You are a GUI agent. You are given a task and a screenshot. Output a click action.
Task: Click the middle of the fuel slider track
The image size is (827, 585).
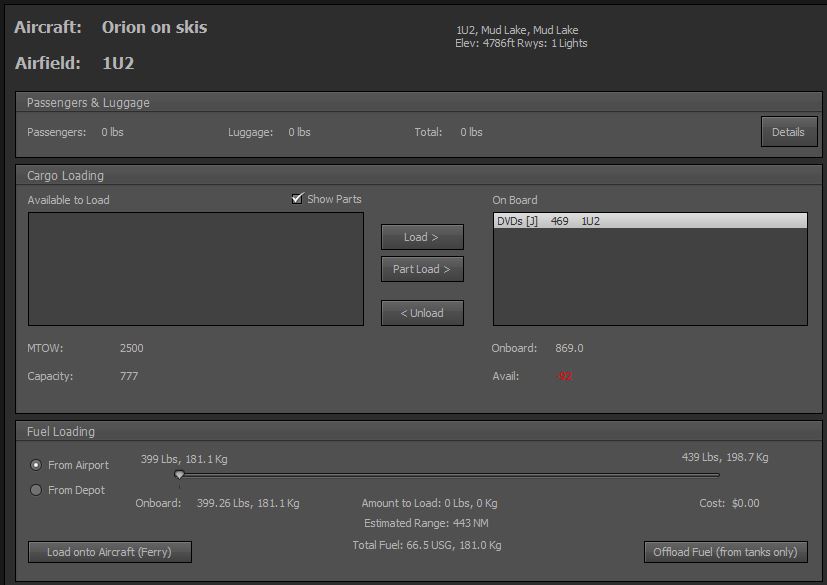[449, 475]
